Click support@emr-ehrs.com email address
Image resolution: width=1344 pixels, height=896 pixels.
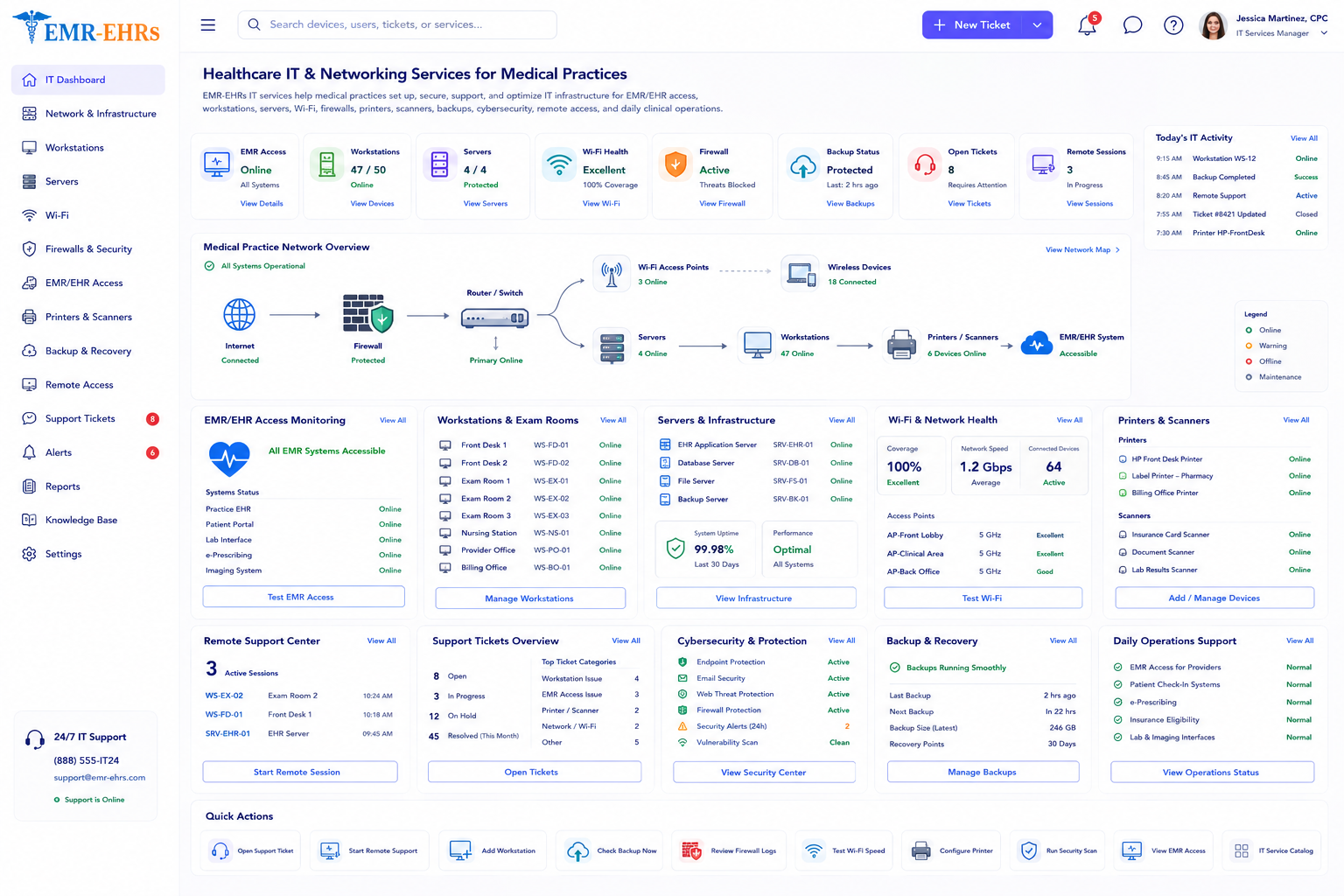click(100, 777)
